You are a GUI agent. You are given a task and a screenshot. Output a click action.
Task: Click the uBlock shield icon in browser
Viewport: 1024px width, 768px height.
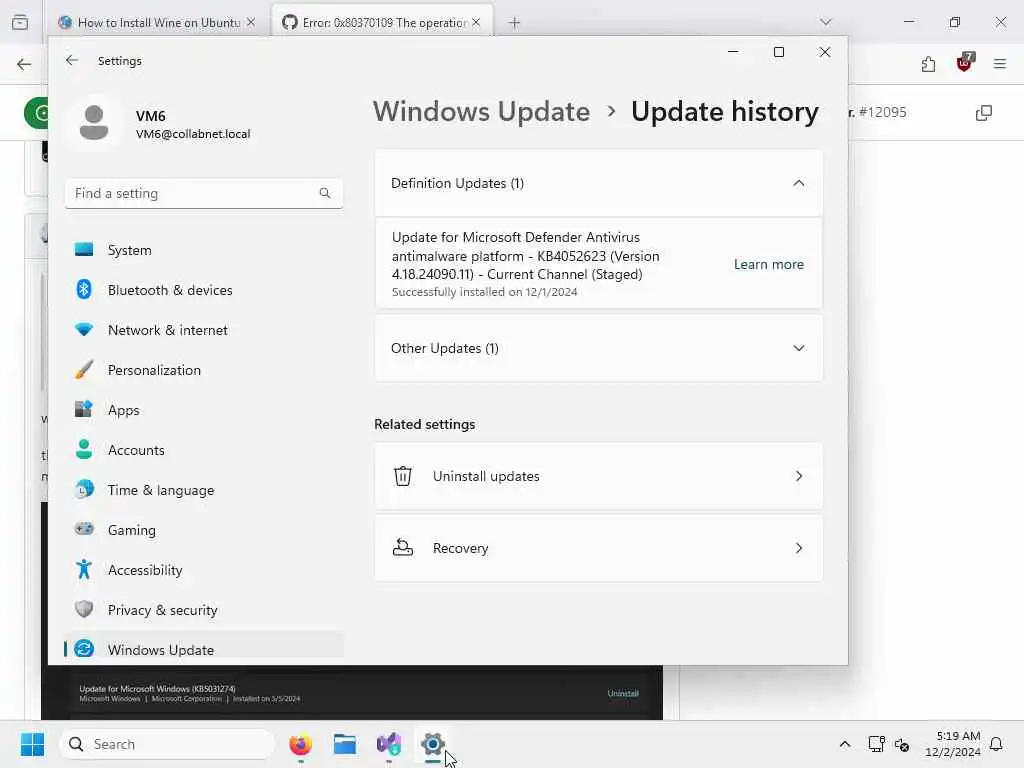[x=965, y=63]
